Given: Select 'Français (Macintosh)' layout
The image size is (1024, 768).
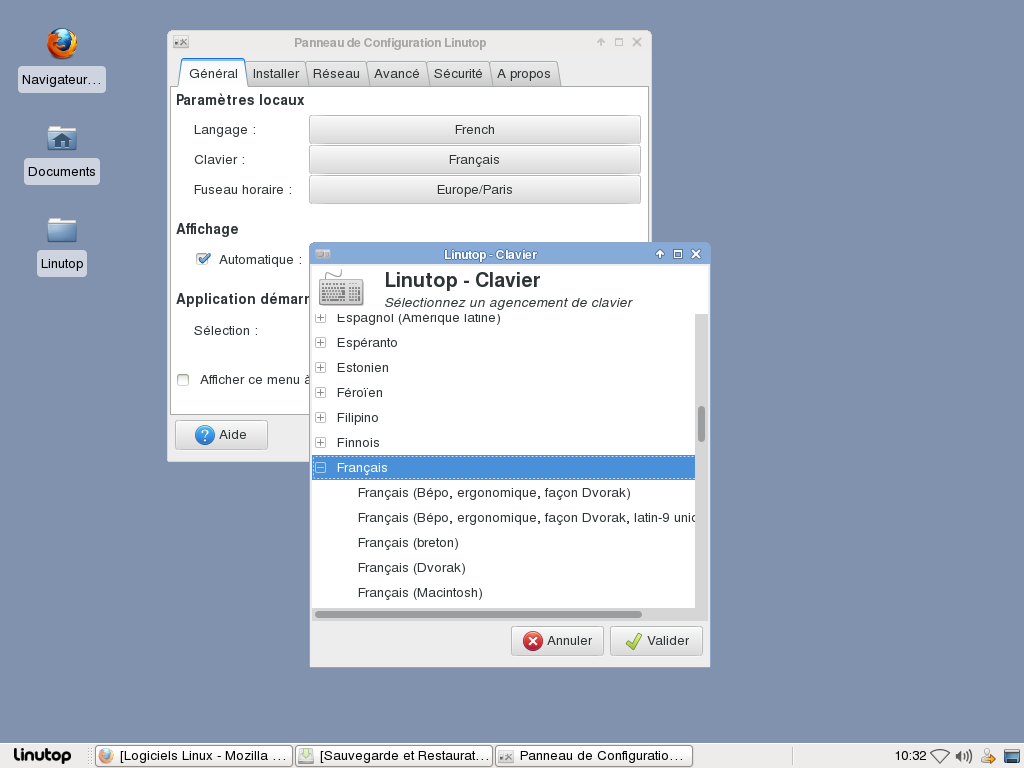Looking at the screenshot, I should point(504,593).
